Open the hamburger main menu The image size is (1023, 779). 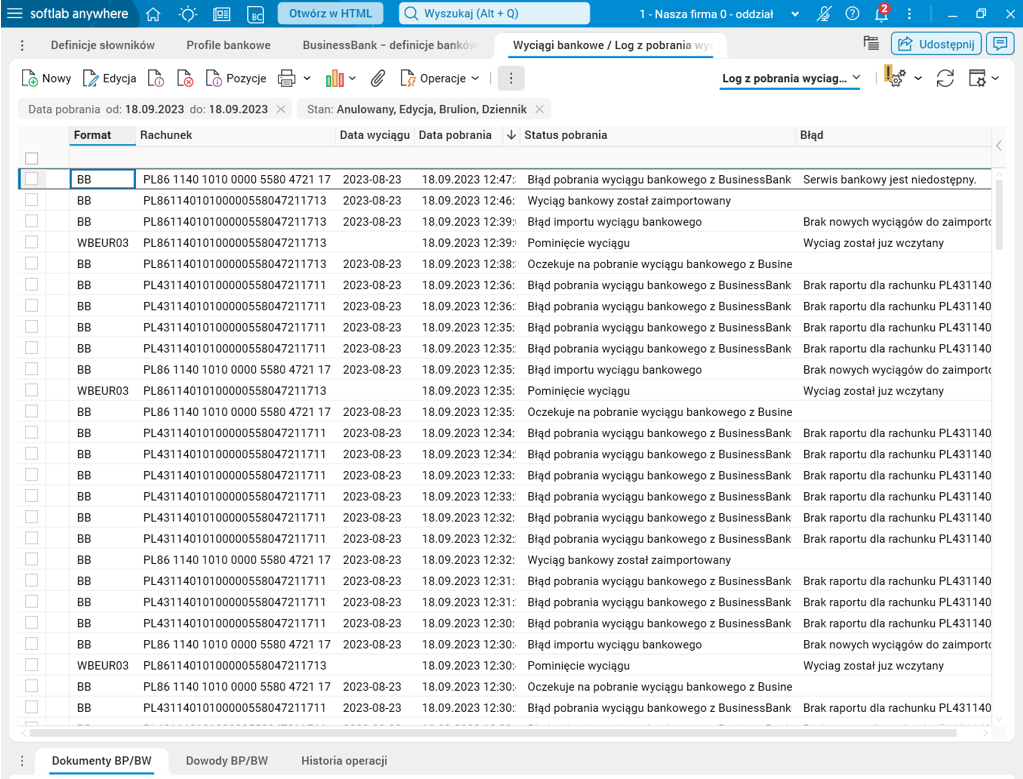point(14,14)
